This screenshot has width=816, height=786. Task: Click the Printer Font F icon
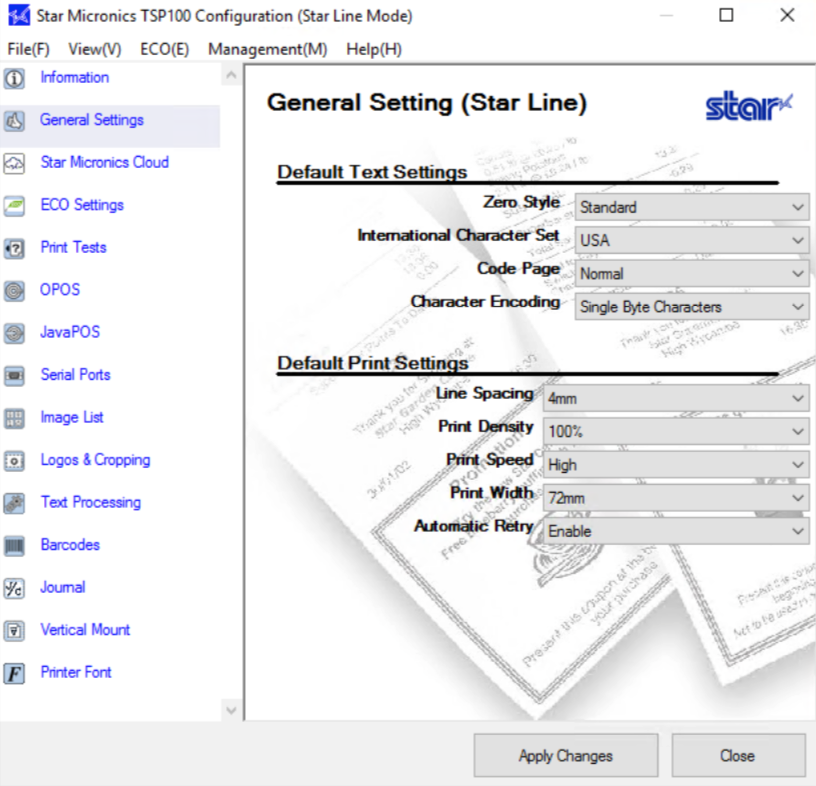click(x=14, y=674)
